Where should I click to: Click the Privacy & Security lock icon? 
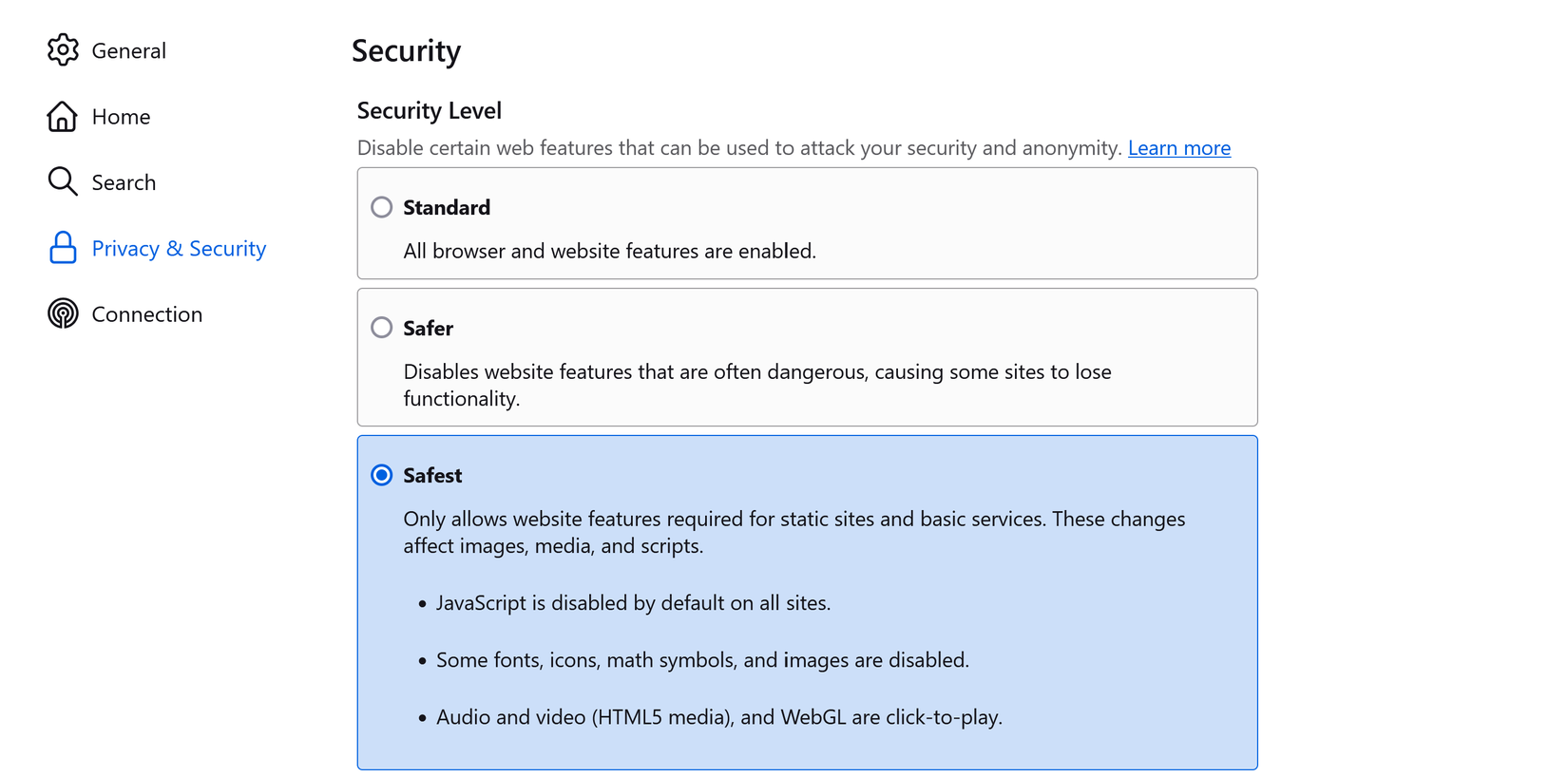[63, 248]
